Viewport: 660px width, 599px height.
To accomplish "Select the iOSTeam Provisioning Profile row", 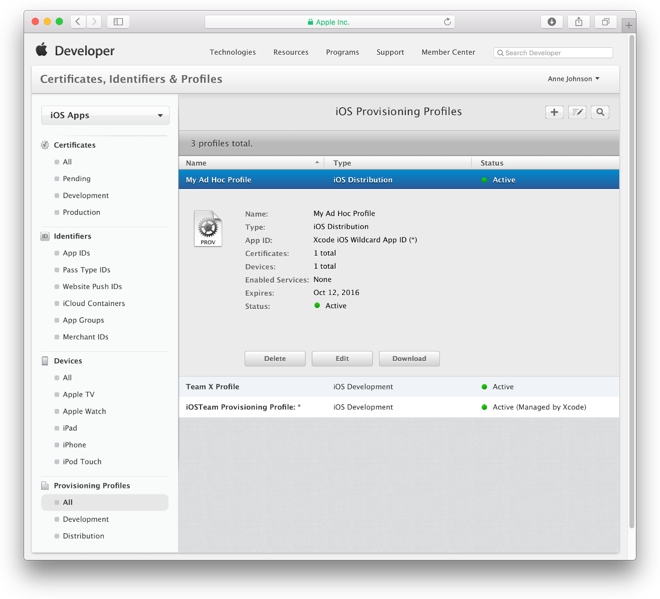I will [x=399, y=407].
